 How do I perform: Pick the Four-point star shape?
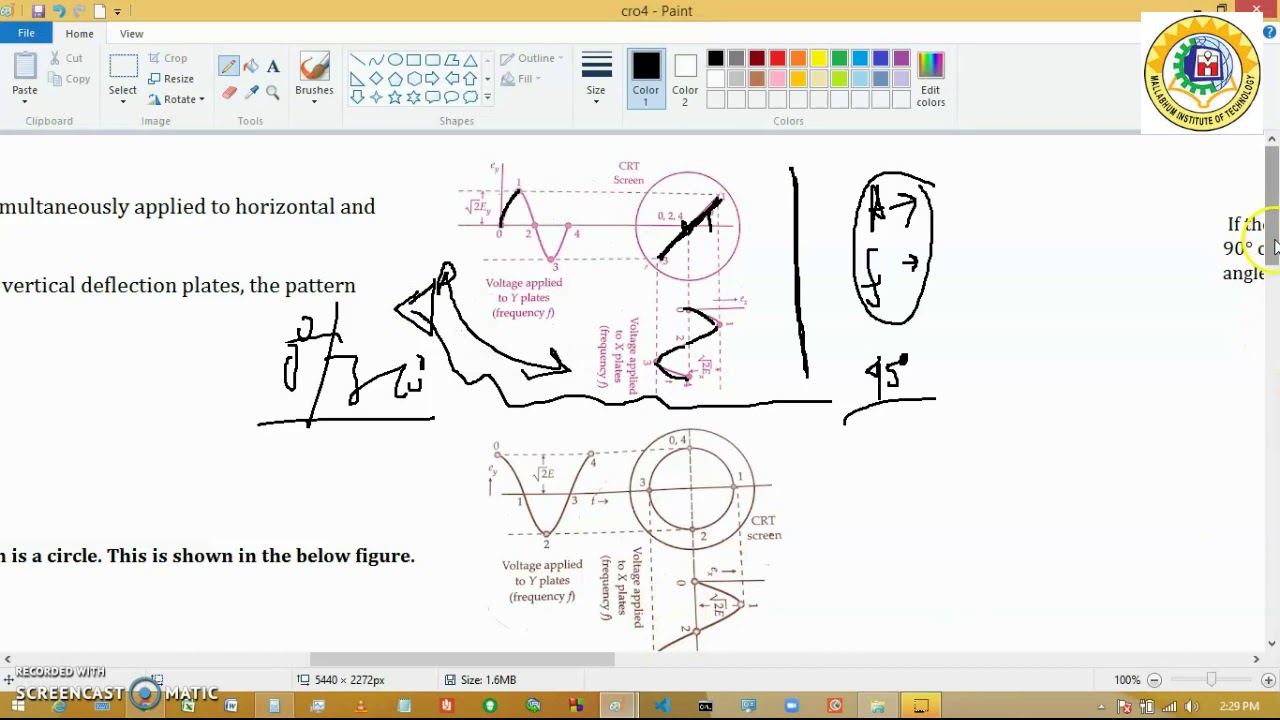pyautogui.click(x=376, y=97)
